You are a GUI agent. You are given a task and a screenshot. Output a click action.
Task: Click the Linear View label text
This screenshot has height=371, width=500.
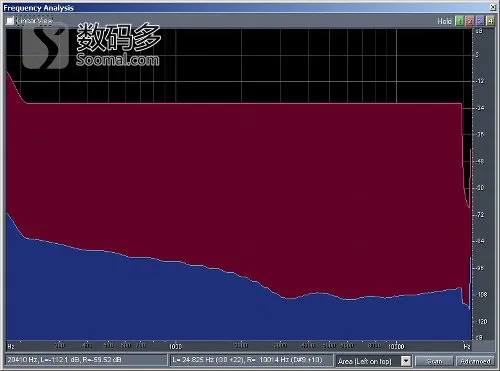[34, 21]
